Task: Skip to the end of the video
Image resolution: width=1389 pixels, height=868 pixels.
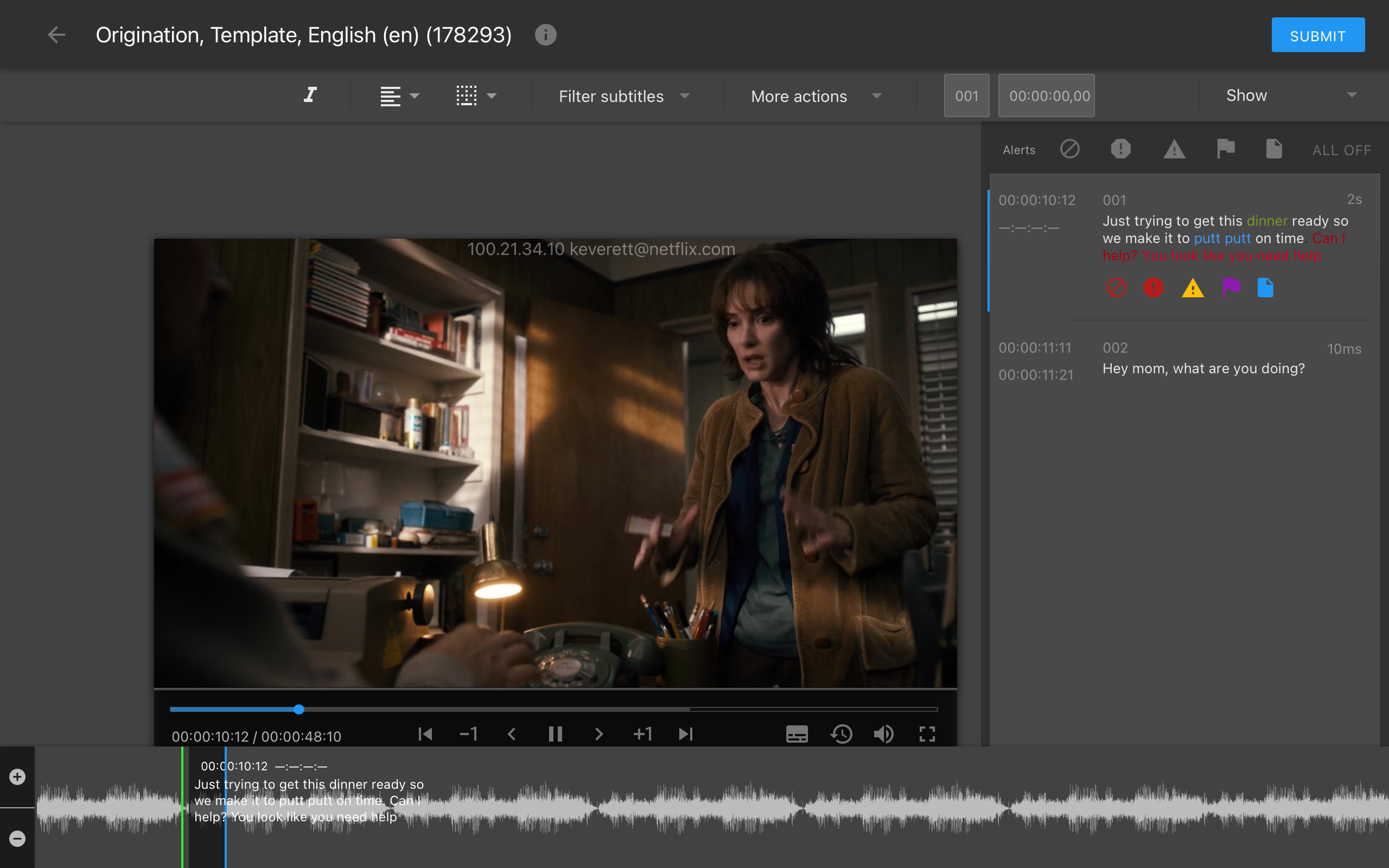Action: click(x=686, y=734)
